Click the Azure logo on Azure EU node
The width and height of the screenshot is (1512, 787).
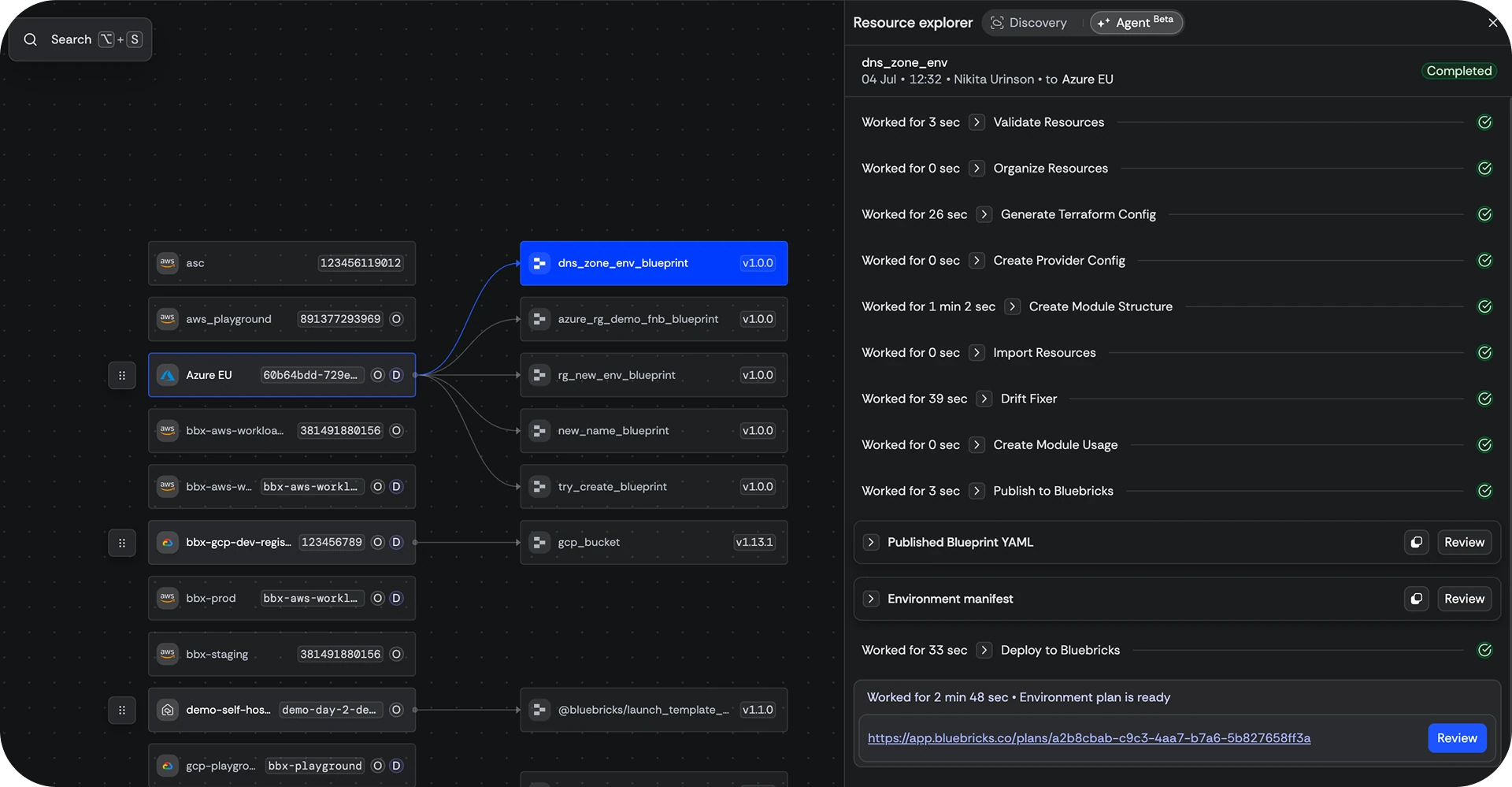tap(168, 375)
